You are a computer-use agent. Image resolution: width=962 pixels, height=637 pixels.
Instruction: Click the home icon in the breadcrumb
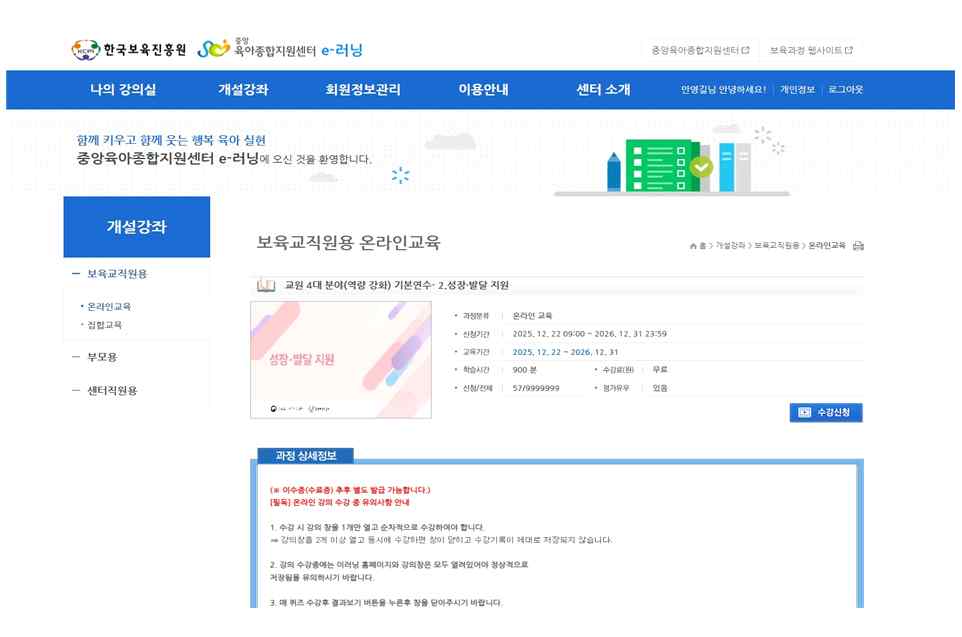693,246
